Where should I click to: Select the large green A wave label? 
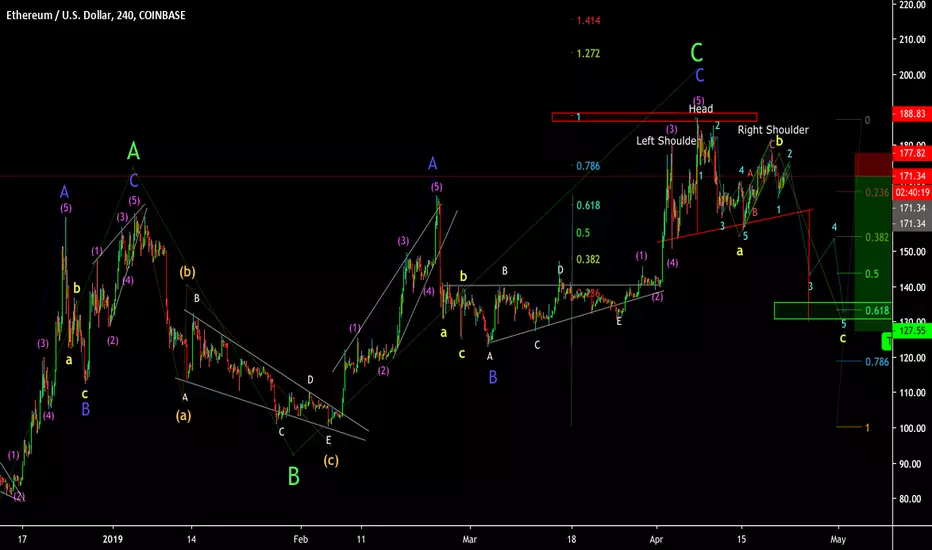[133, 152]
